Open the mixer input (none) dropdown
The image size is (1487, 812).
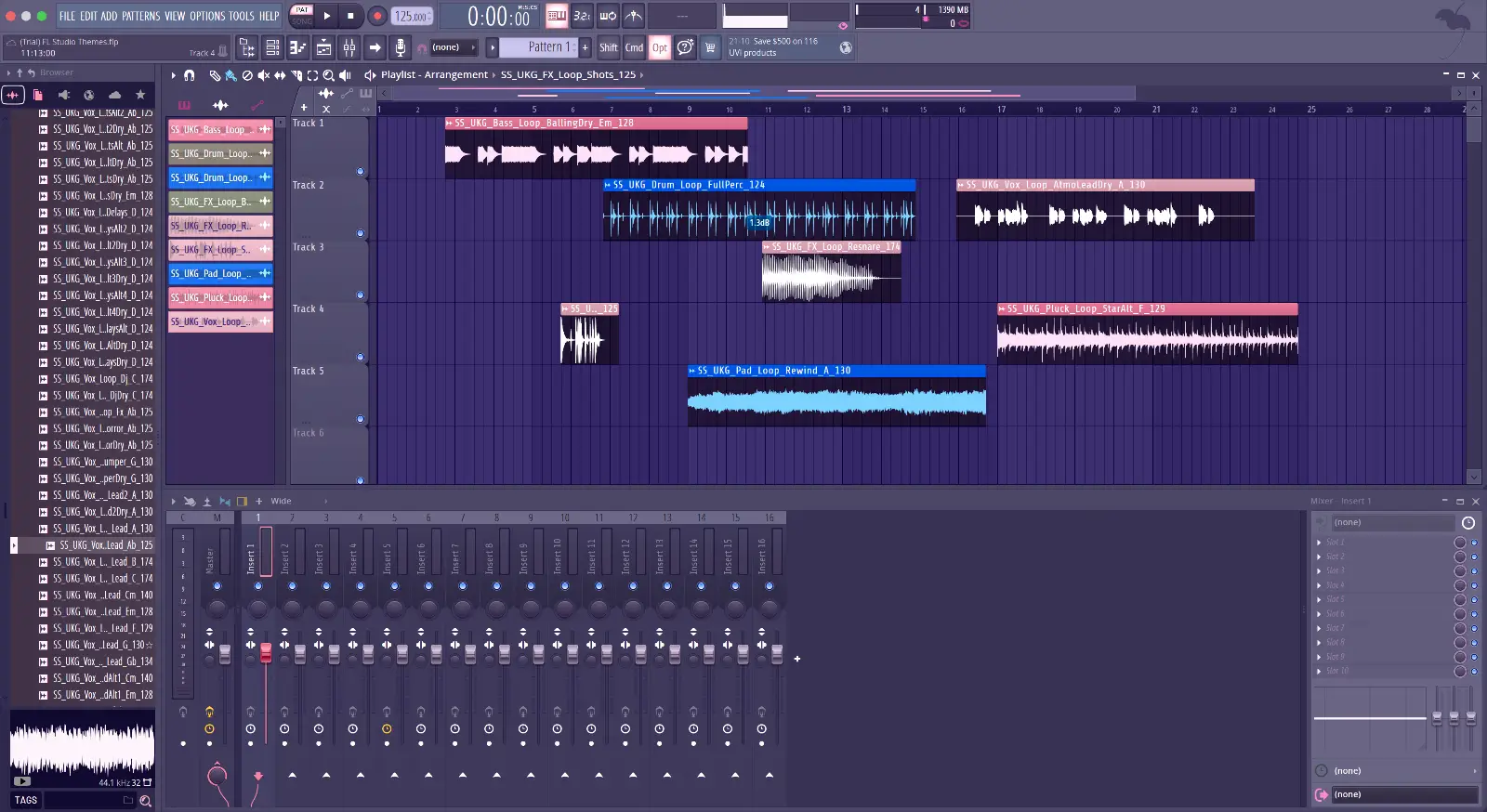1394,523
